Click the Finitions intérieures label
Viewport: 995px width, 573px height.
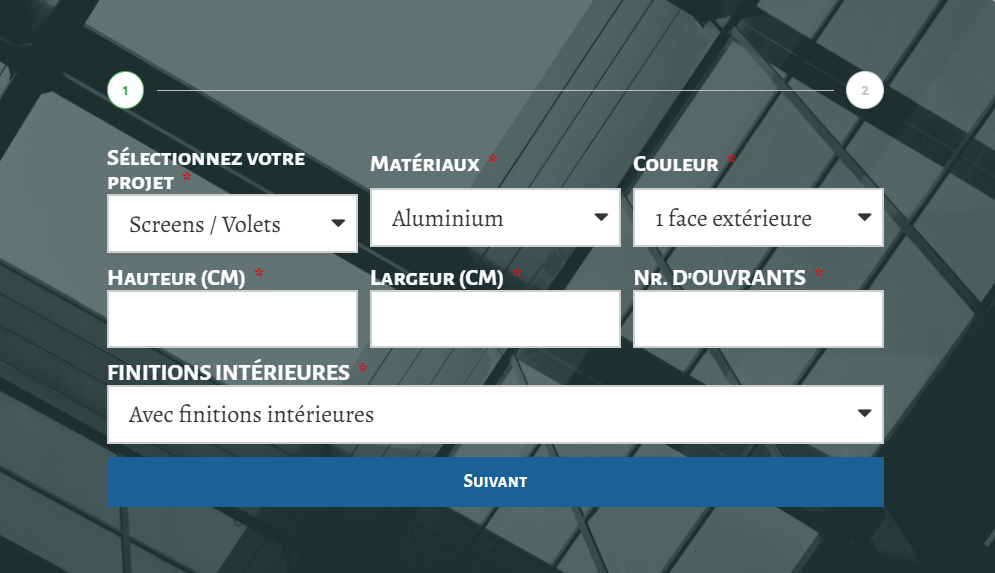coord(228,372)
